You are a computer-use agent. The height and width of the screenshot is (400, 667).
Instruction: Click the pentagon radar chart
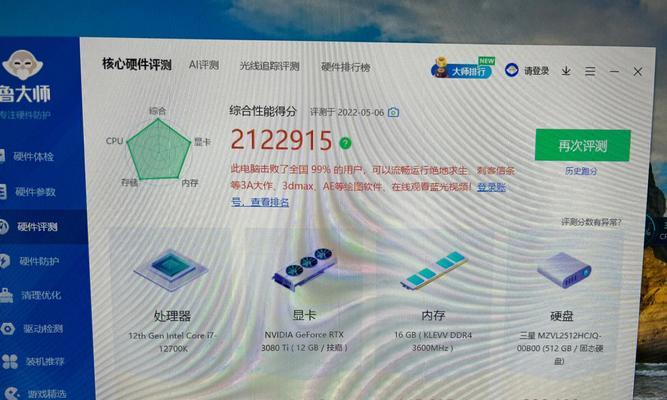click(159, 150)
